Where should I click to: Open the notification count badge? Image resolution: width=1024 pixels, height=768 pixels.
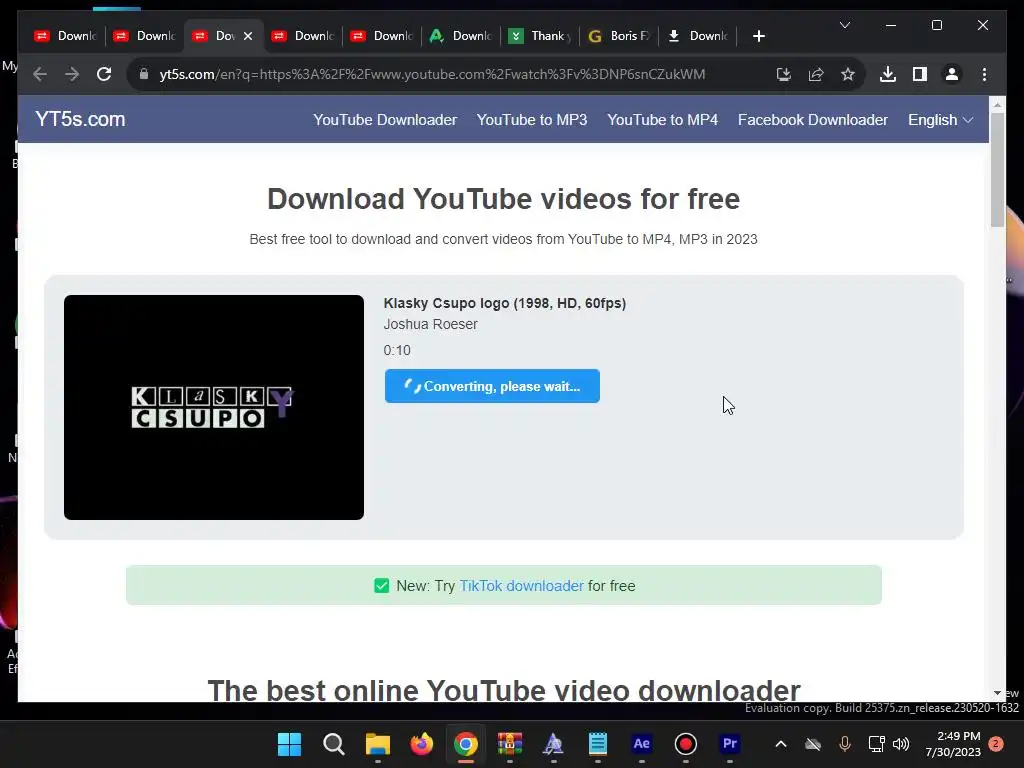click(996, 744)
